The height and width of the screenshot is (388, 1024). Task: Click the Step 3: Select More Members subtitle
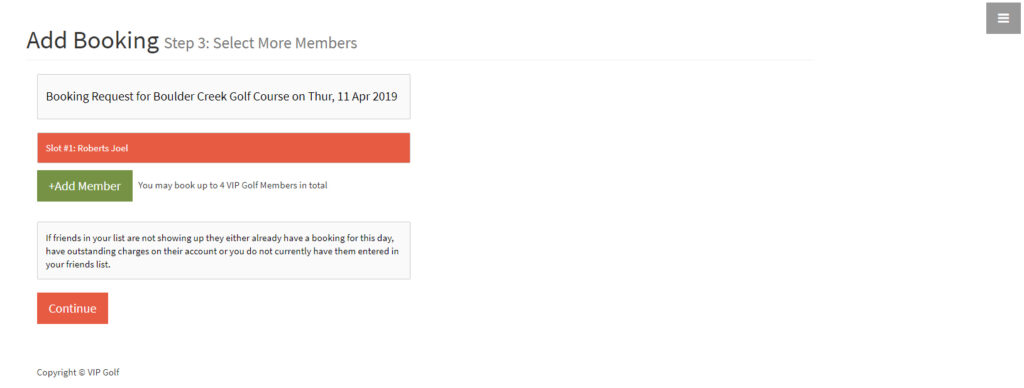pos(261,44)
